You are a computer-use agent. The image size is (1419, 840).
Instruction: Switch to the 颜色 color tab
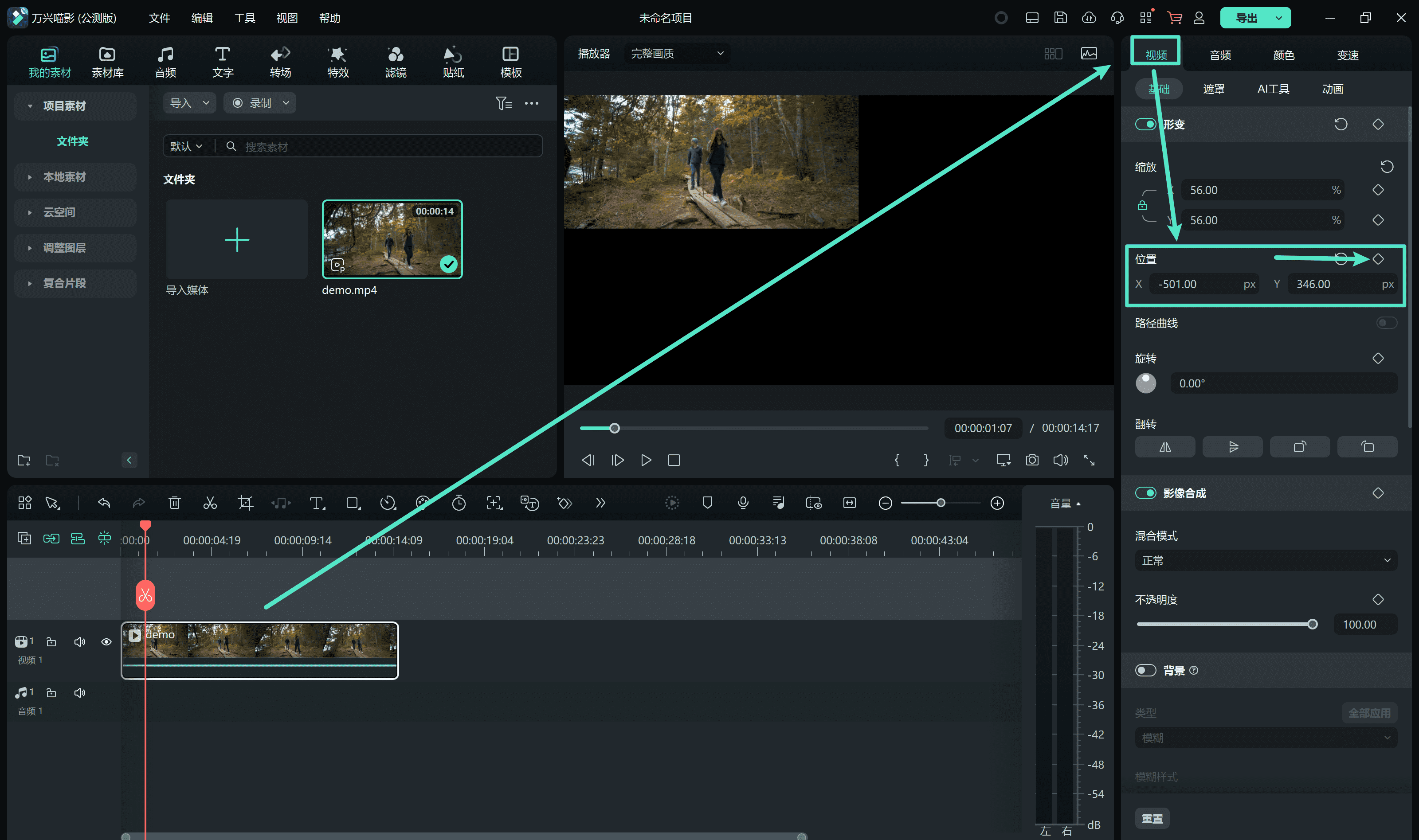[1284, 55]
